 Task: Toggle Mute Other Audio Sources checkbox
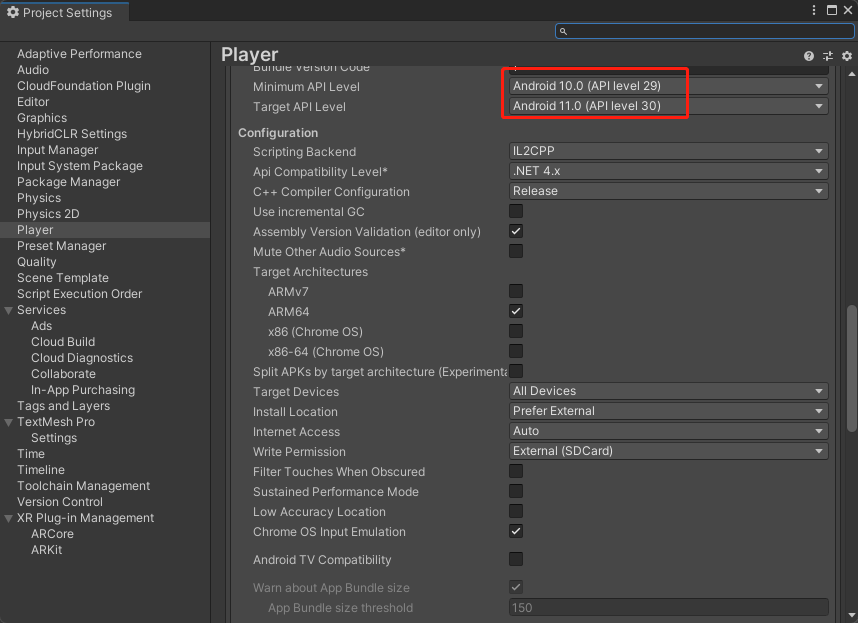pos(516,251)
